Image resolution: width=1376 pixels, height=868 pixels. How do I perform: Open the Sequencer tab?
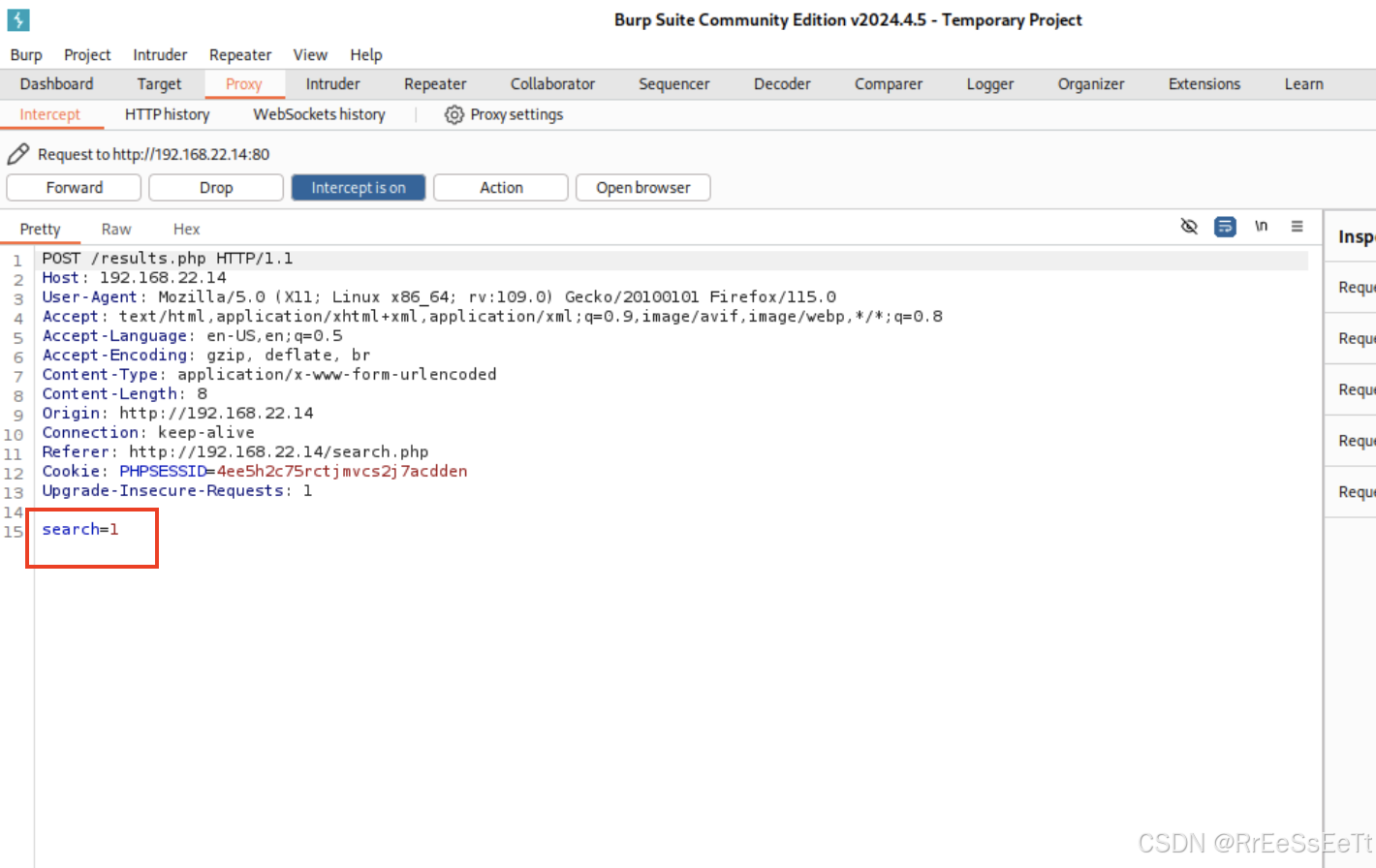[x=674, y=84]
